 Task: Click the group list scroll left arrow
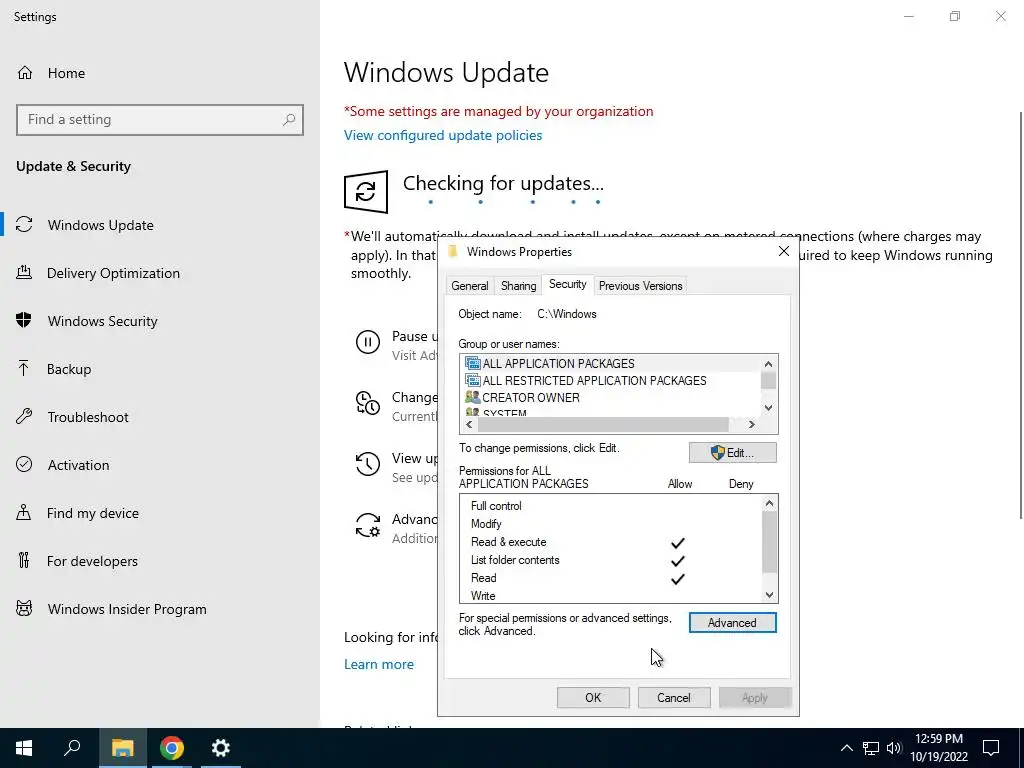[469, 424]
